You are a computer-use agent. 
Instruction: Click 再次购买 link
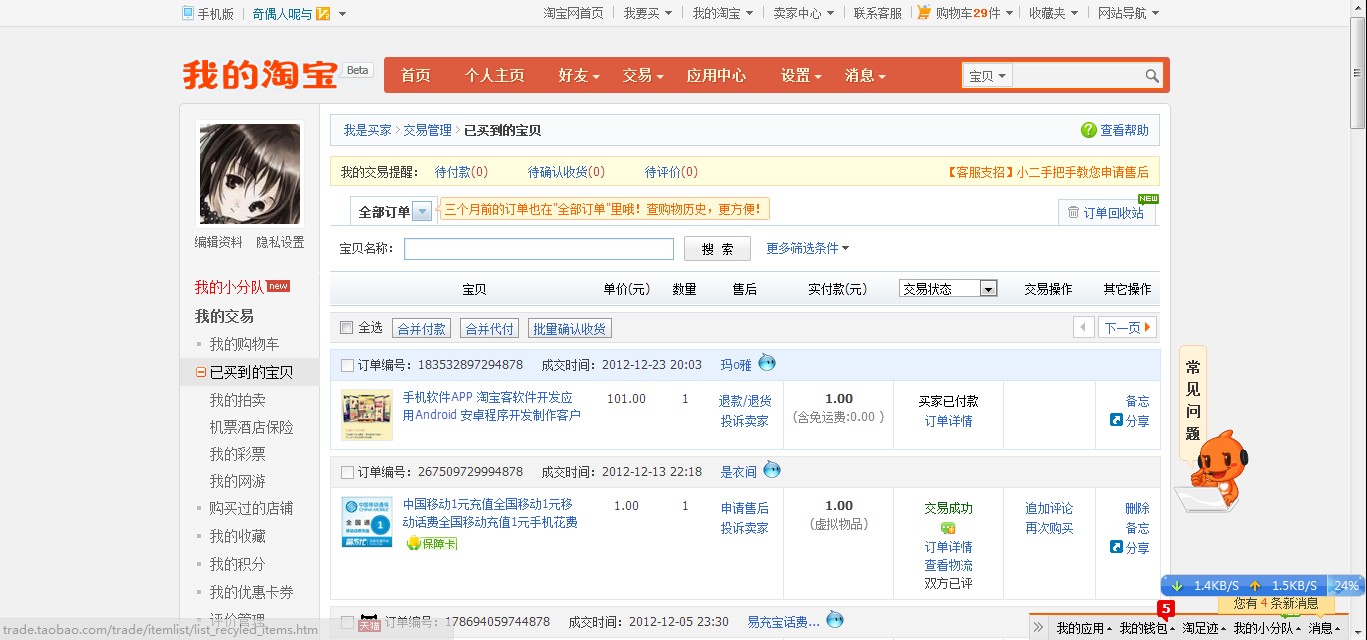click(x=1049, y=528)
